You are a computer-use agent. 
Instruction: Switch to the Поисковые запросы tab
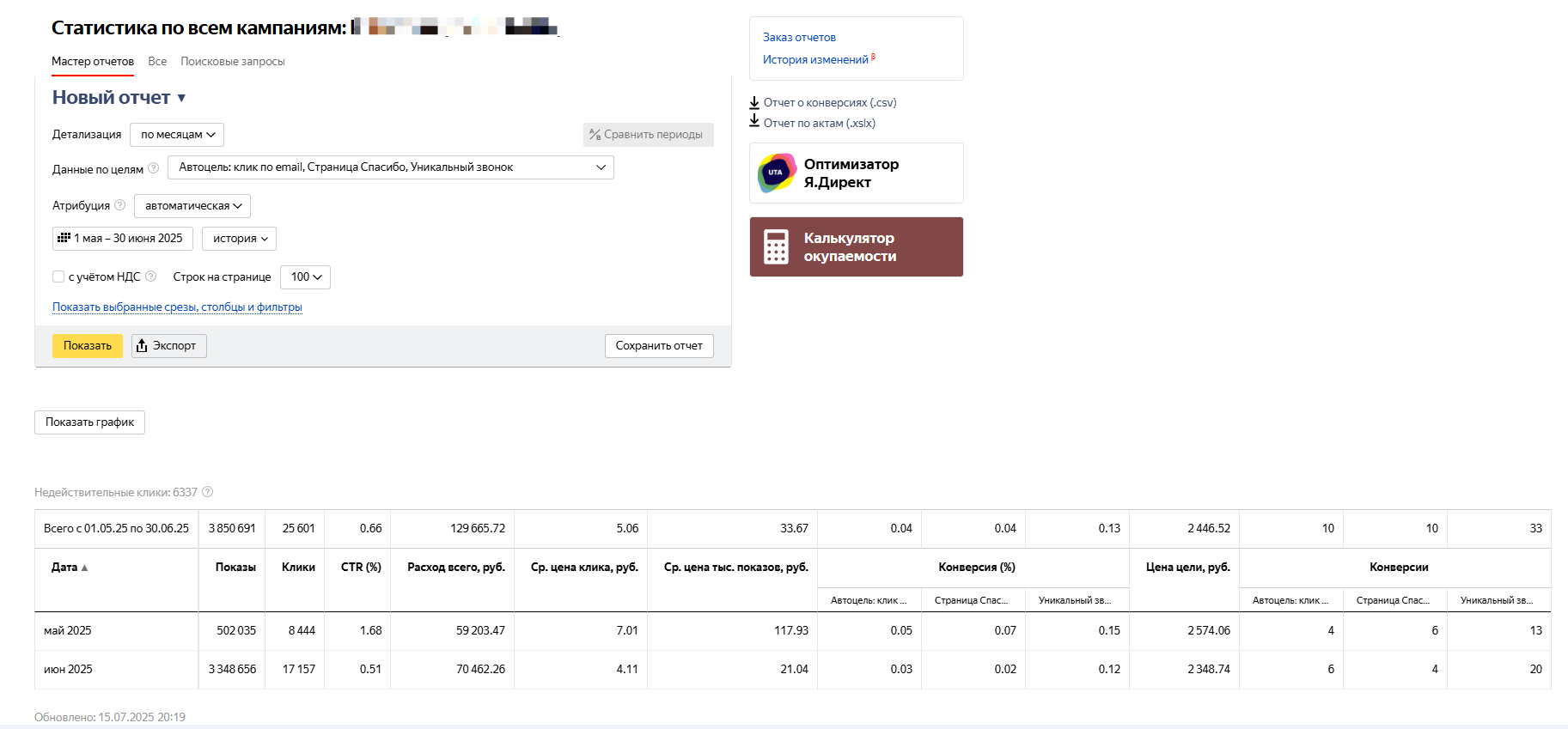(x=232, y=62)
